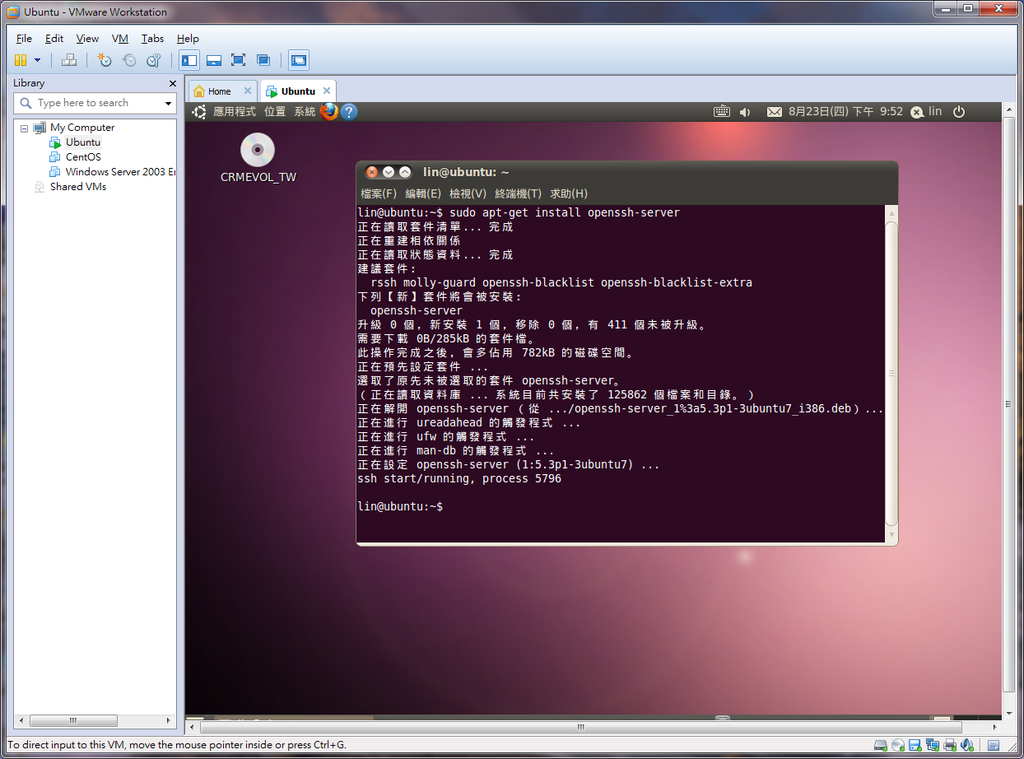Open the terminal 檢視(V) menu
Viewport: 1024px width, 759px height.
point(468,194)
